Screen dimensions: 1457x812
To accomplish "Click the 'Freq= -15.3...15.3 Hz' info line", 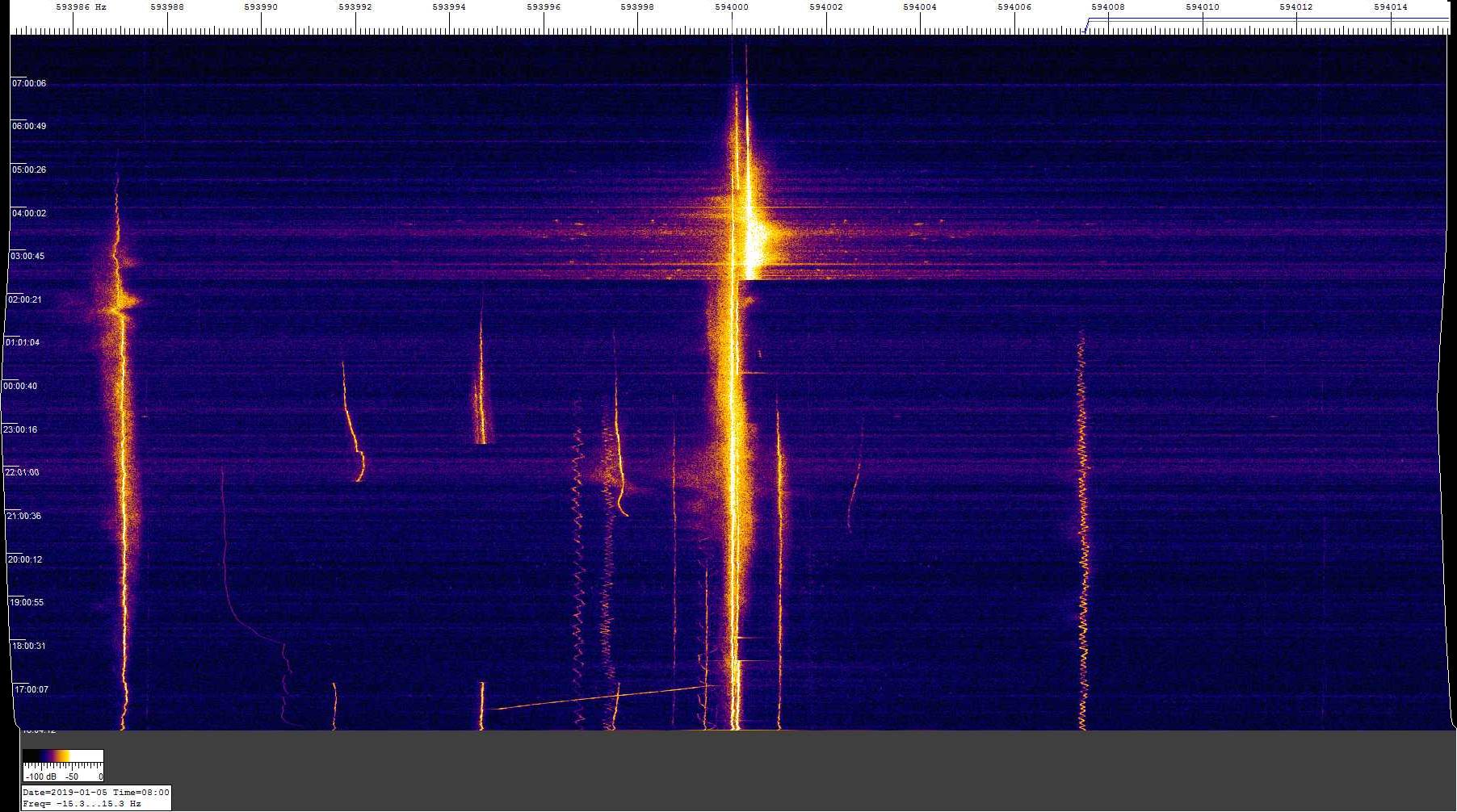I will [82, 804].
